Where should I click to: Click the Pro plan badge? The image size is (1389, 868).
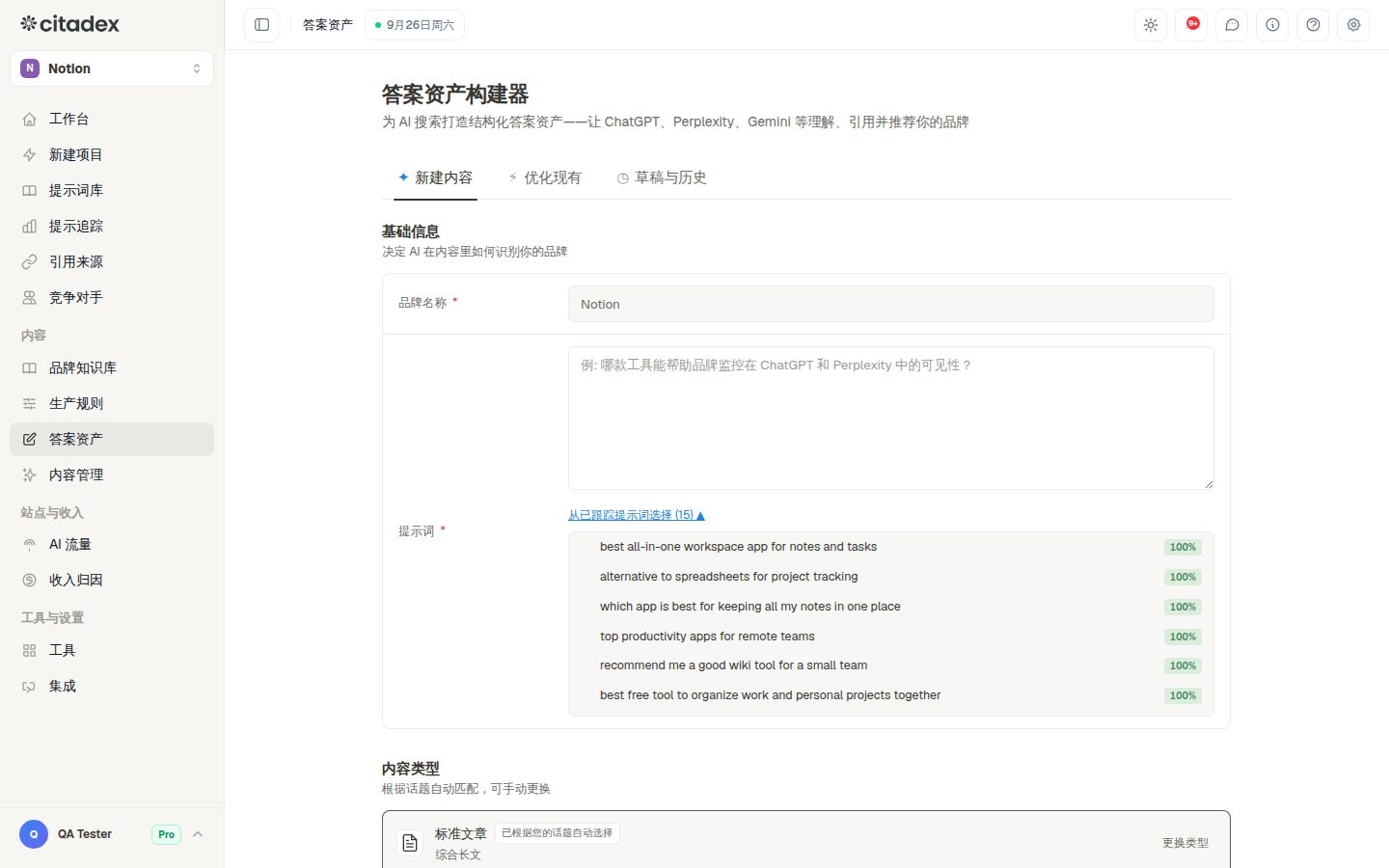pyautogui.click(x=166, y=834)
